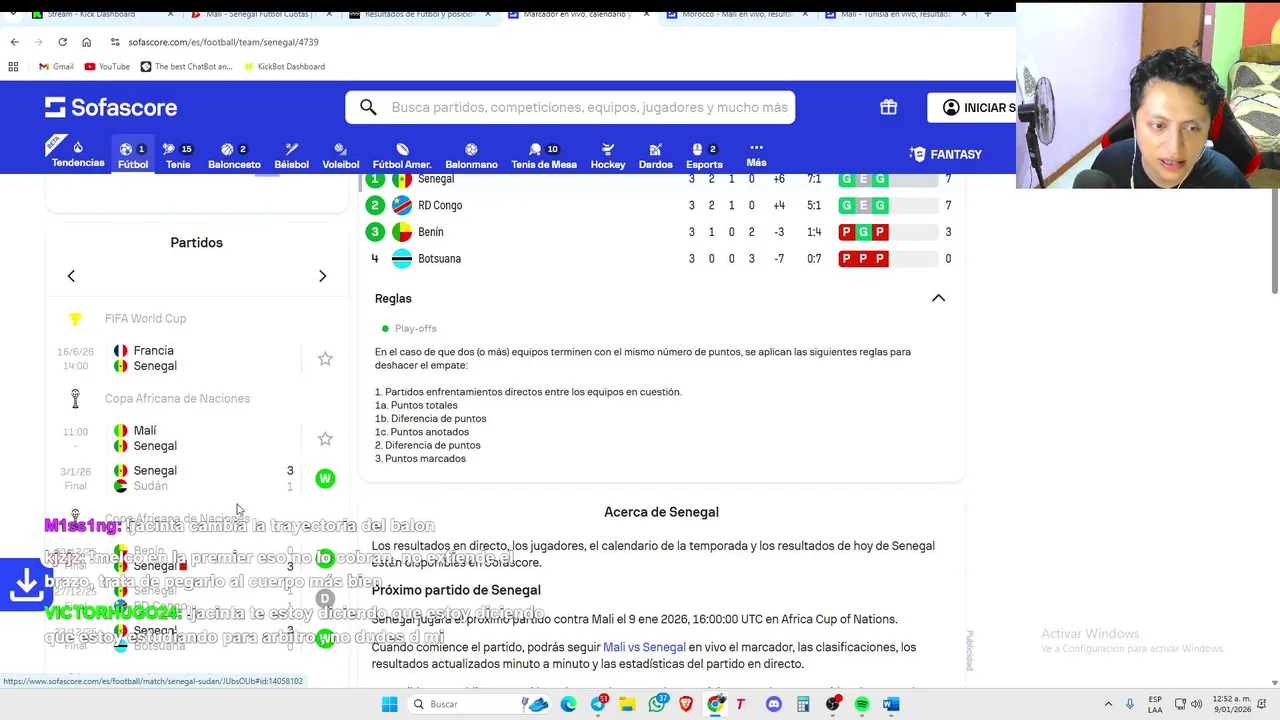Focus the Sofascore search field
Screen dimensions: 1280x720
click(570, 107)
